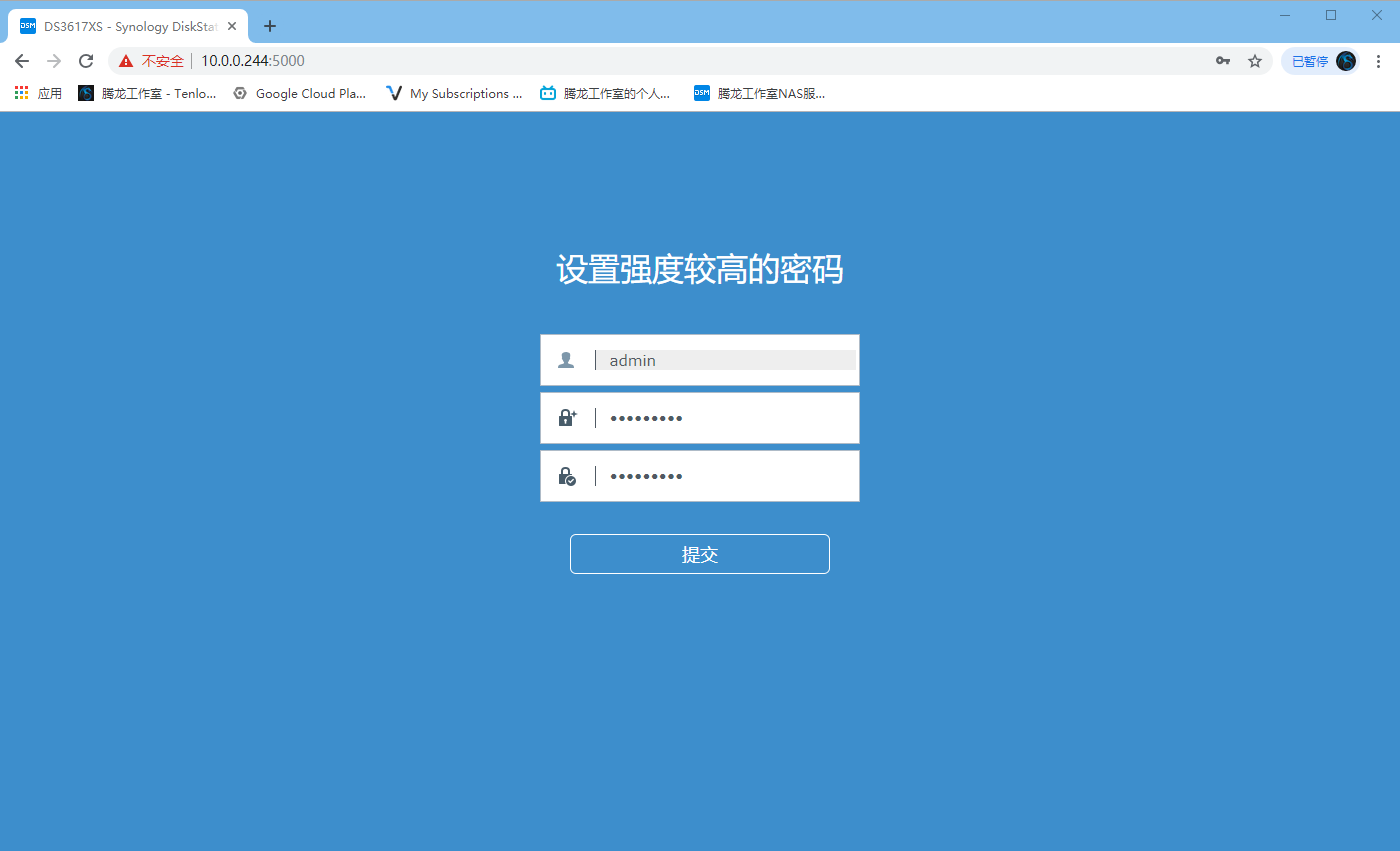Click the user silhouette icon

(566, 360)
